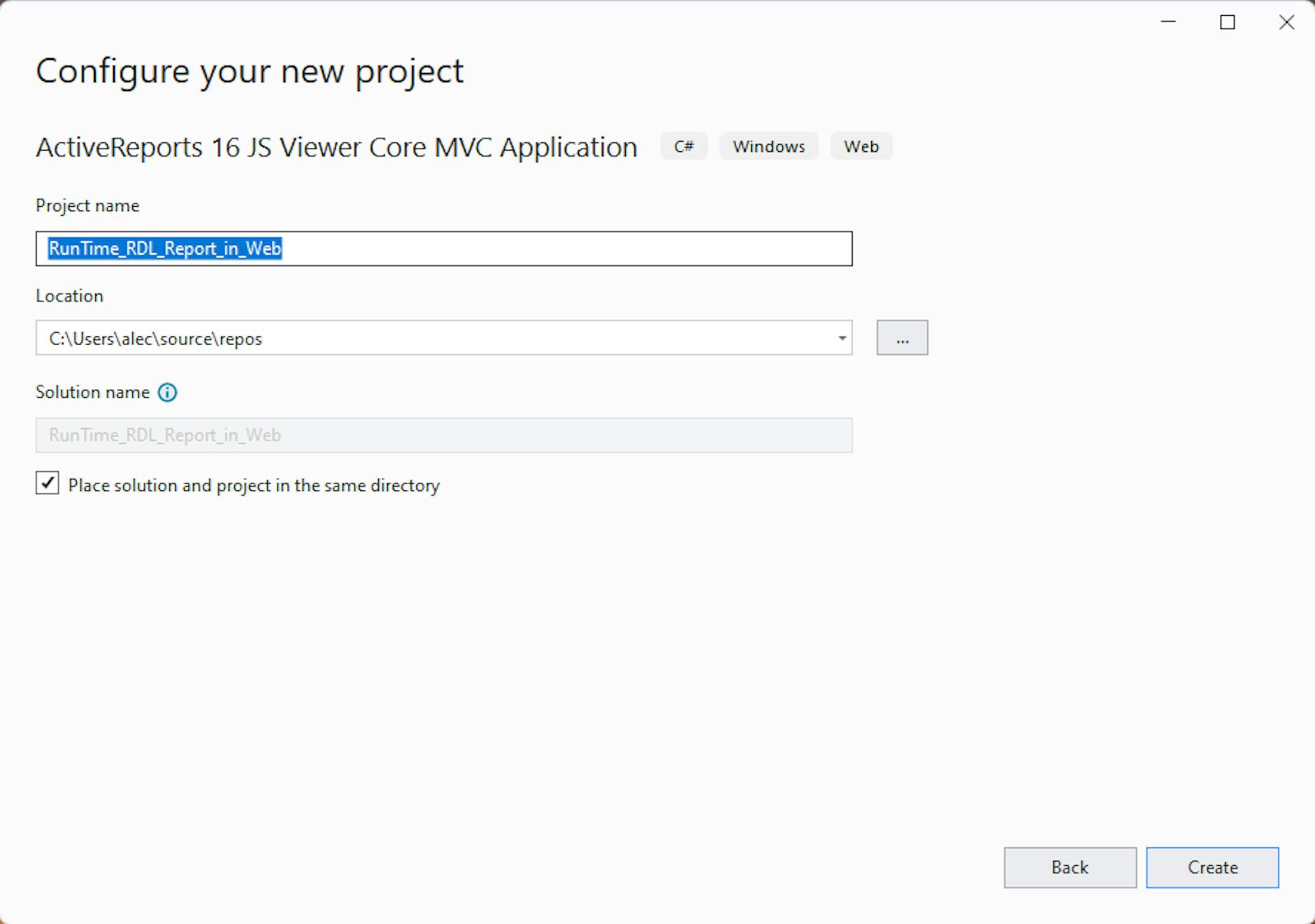1315x924 pixels.
Task: Click the Web project type tag
Action: 861,146
